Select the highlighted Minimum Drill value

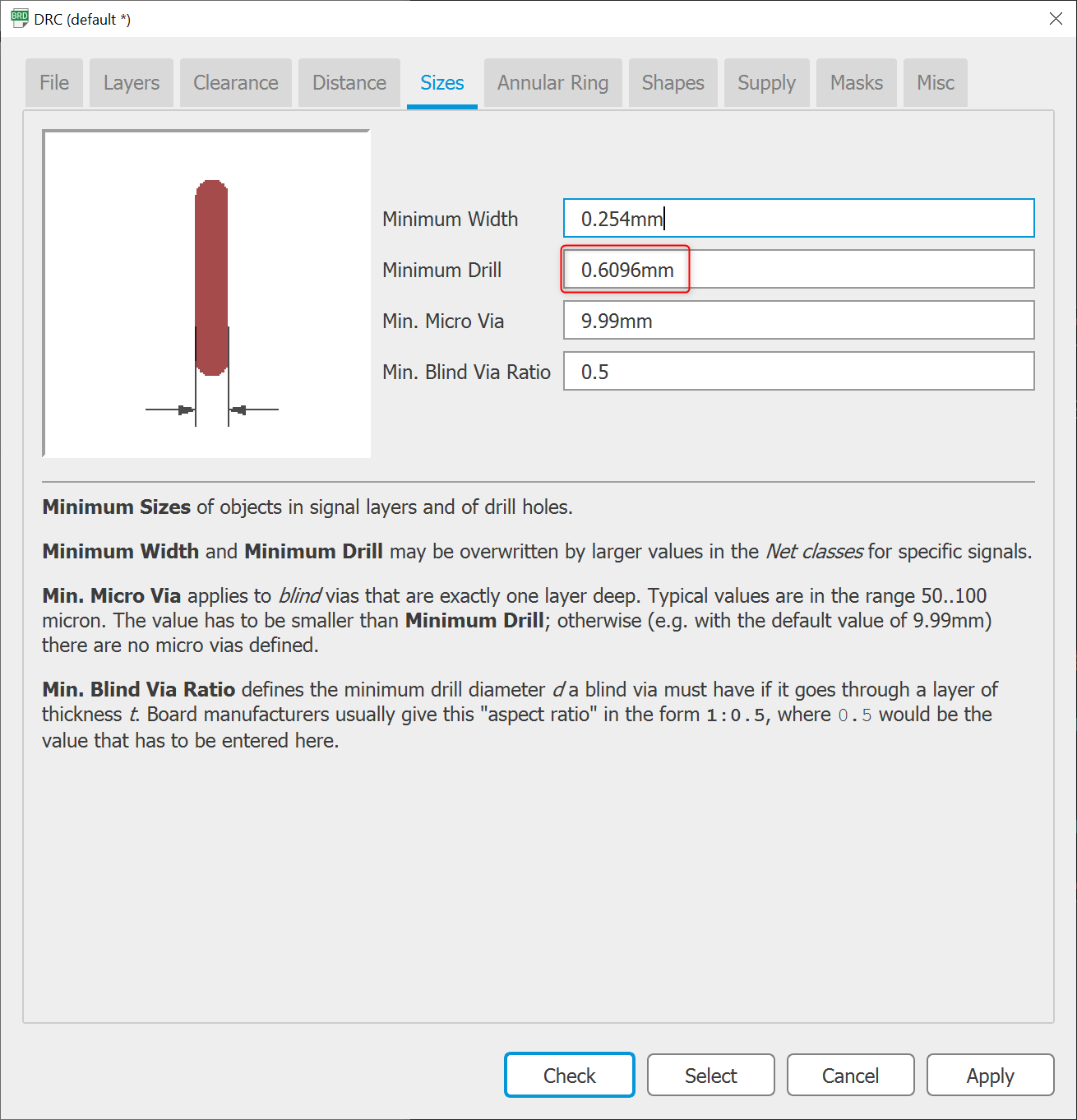(x=625, y=269)
